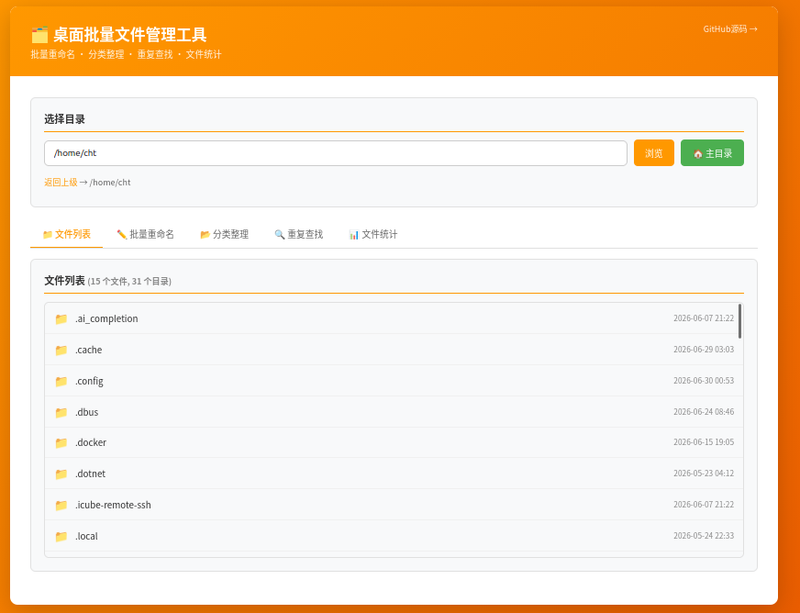
Task: Open the .config folder name
Action: pyautogui.click(x=89, y=381)
